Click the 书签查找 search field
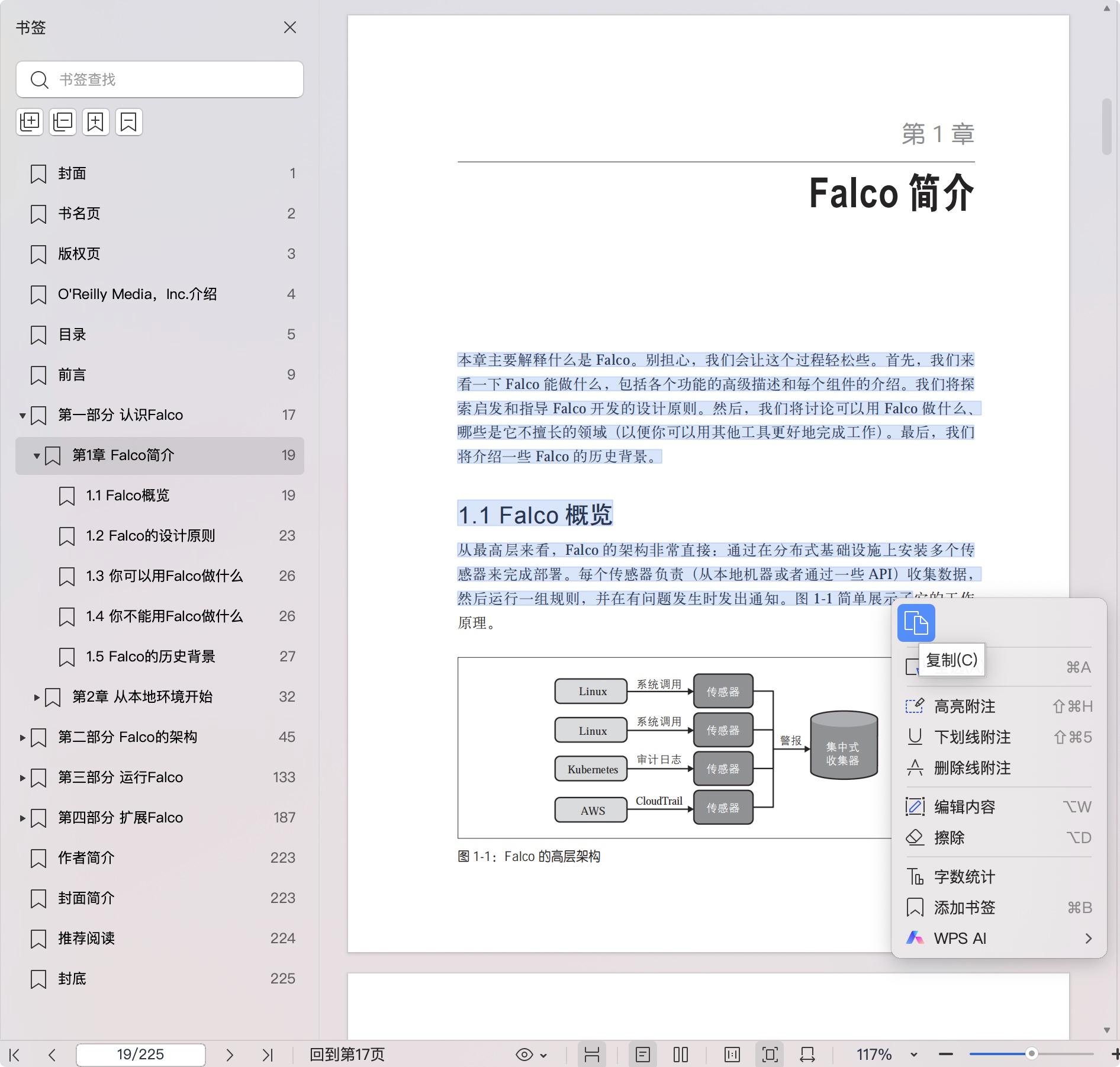This screenshot has height=1067, width=1120. (172, 79)
